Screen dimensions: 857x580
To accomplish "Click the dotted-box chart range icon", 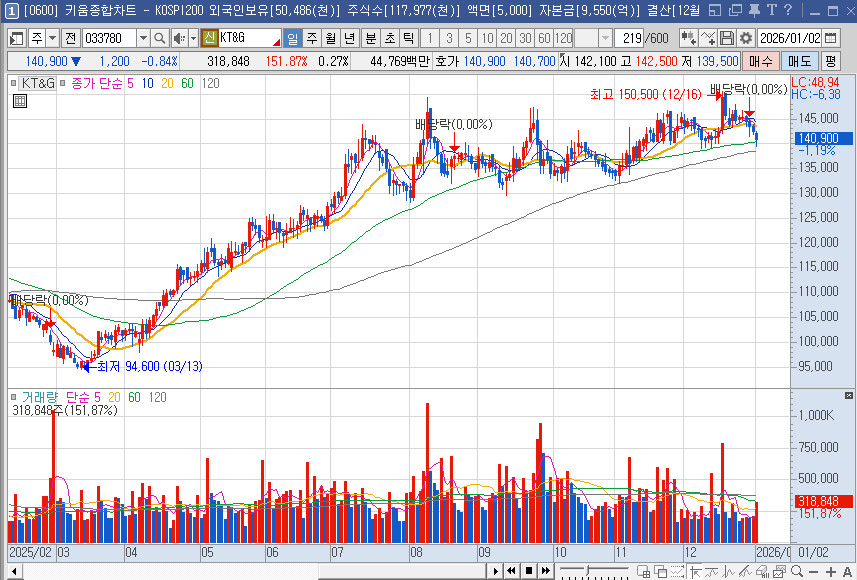I will (x=678, y=572).
